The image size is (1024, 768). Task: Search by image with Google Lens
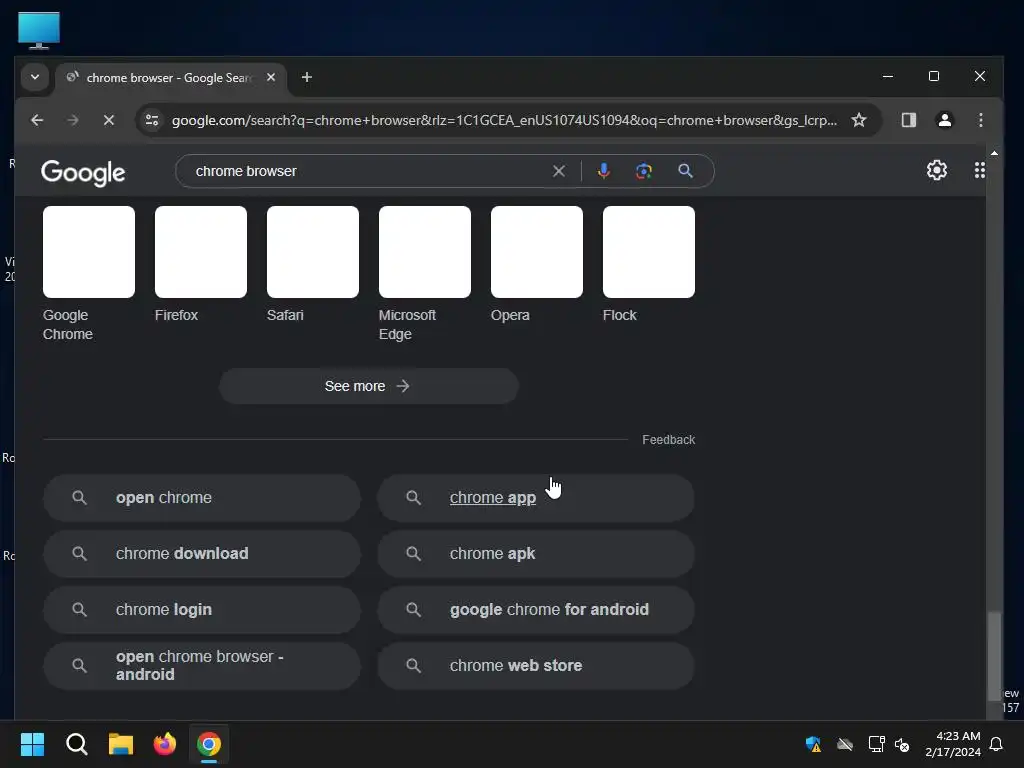click(x=644, y=171)
